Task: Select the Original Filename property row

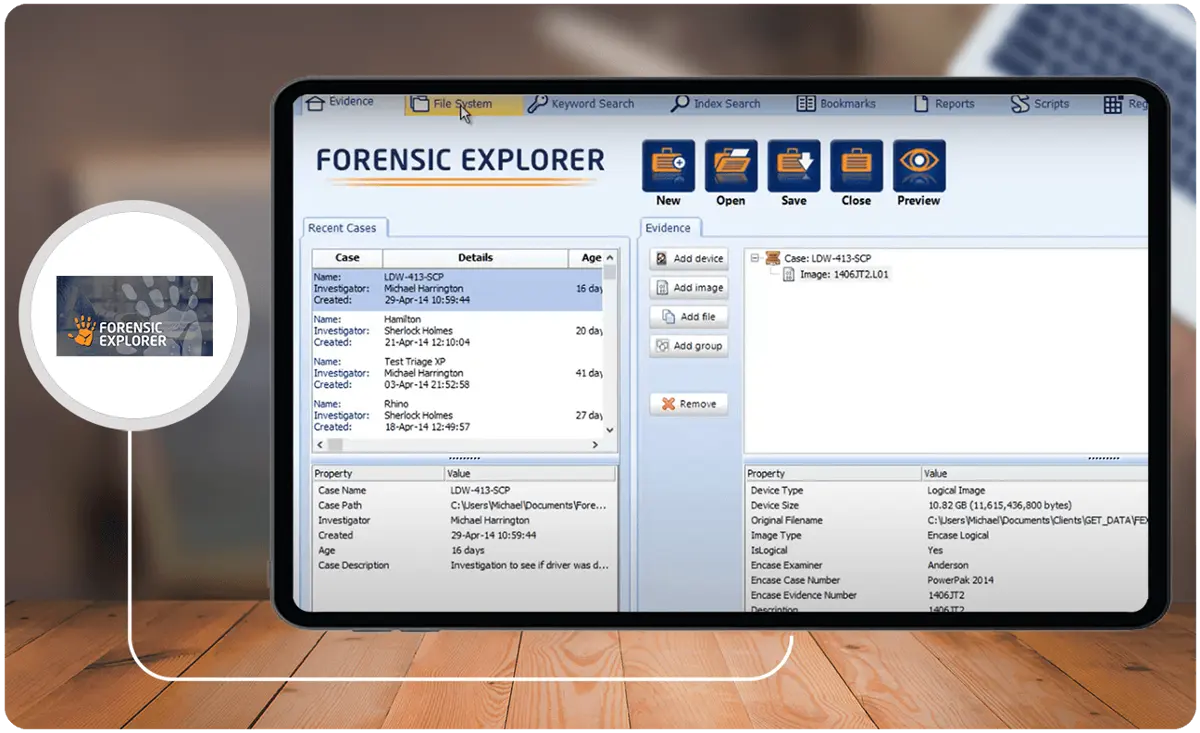Action: tap(946, 521)
